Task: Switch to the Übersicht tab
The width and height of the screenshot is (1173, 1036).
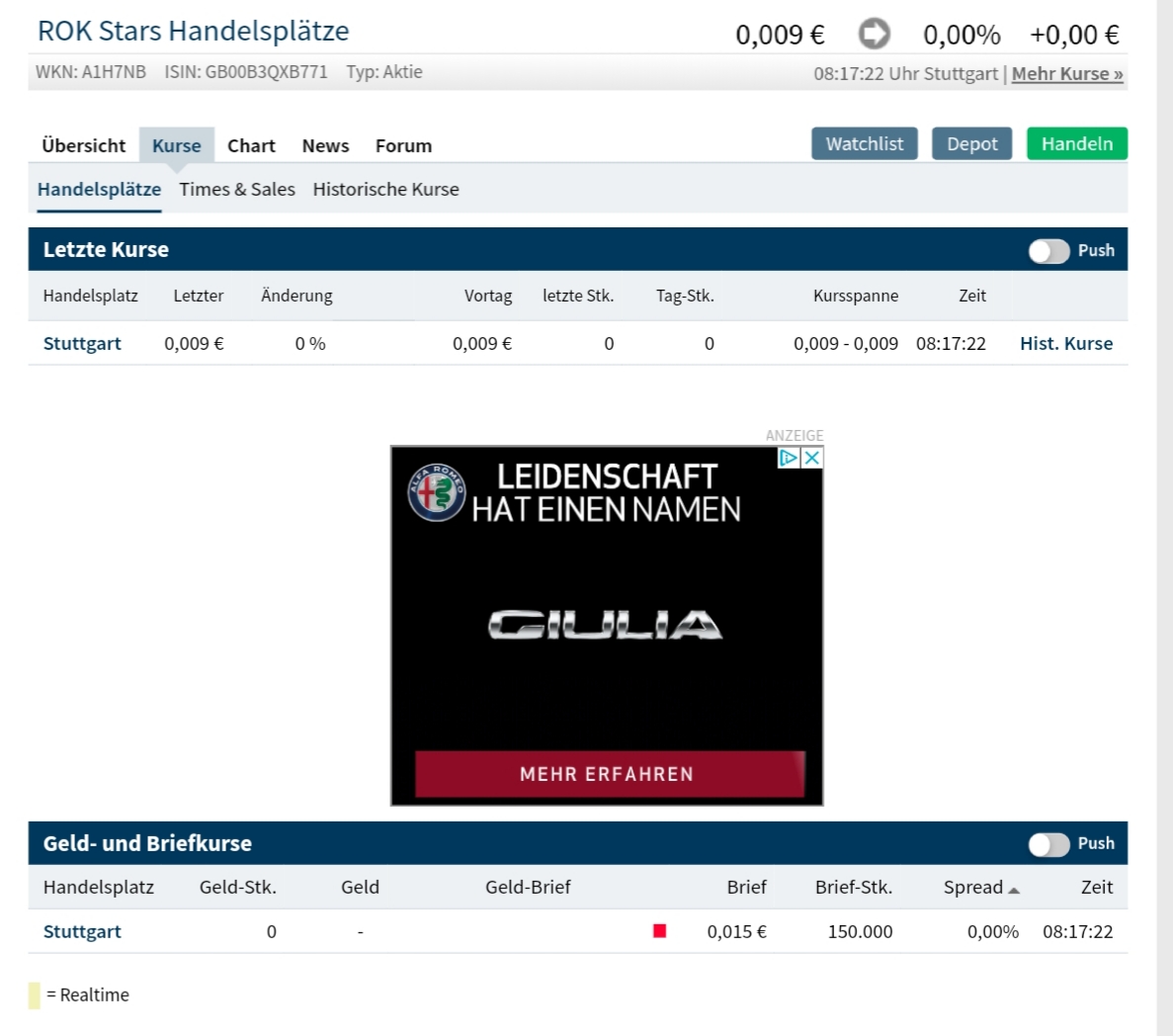Action: (84, 146)
